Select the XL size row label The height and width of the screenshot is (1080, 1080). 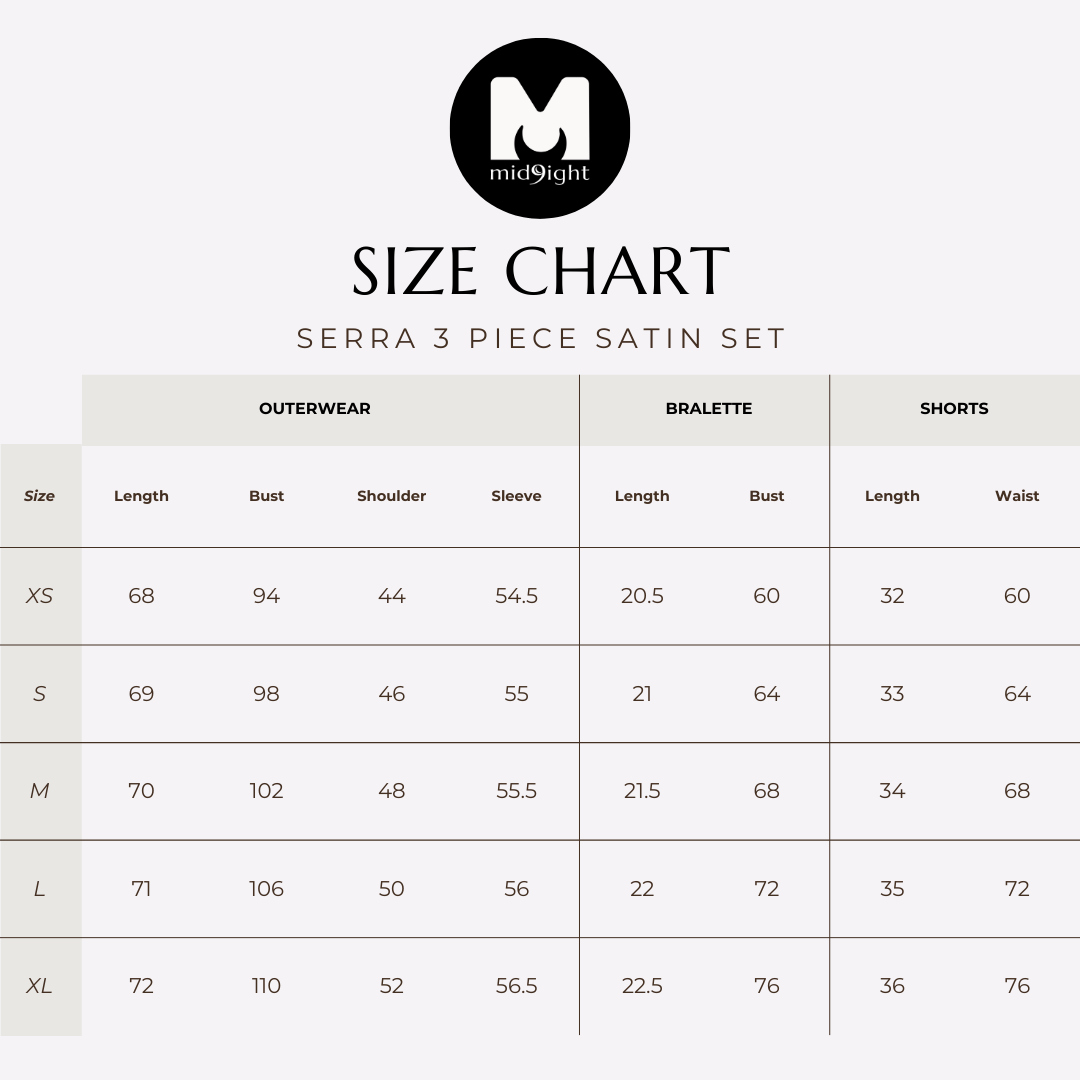tap(40, 986)
